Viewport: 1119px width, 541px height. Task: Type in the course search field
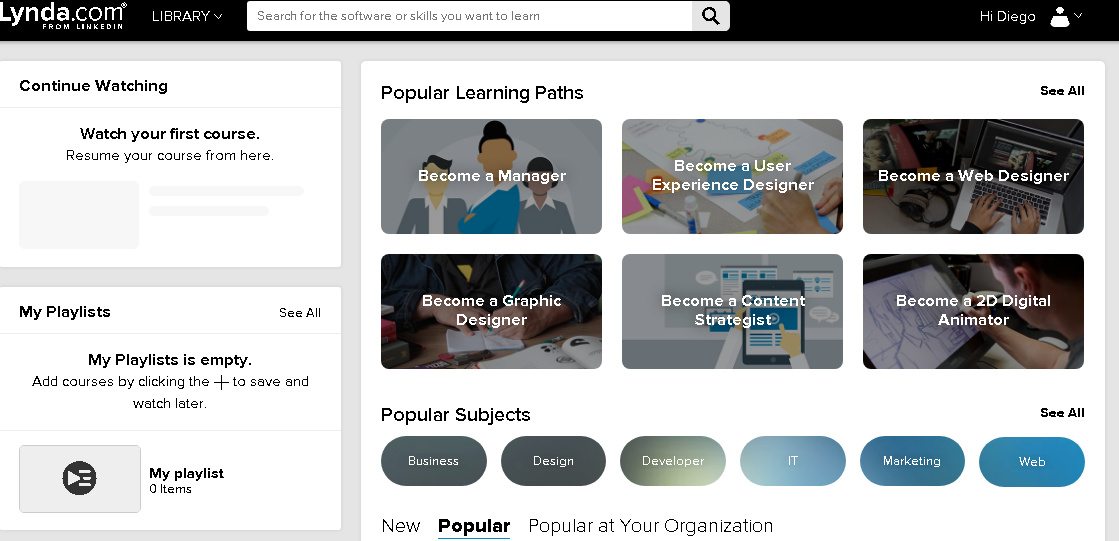click(469, 16)
